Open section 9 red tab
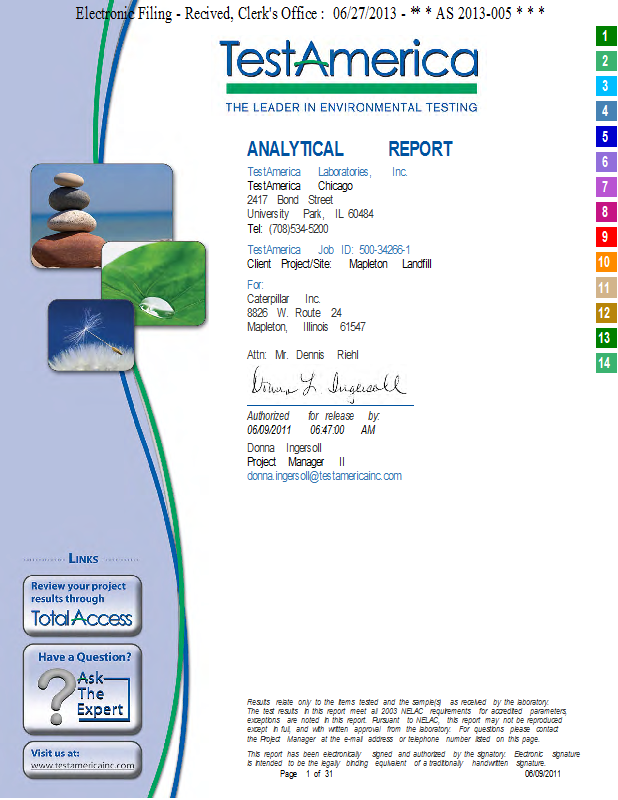This screenshot has height=800, width=618. tap(606, 237)
